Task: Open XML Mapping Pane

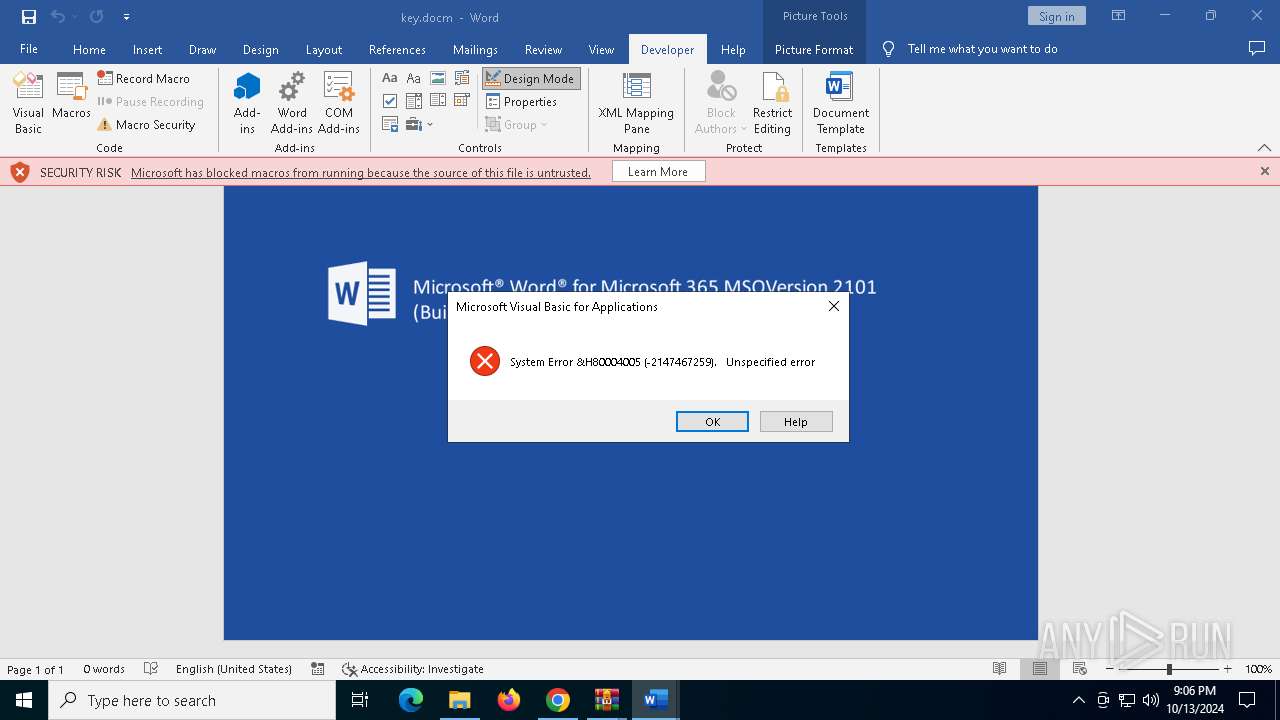Action: pos(636,103)
